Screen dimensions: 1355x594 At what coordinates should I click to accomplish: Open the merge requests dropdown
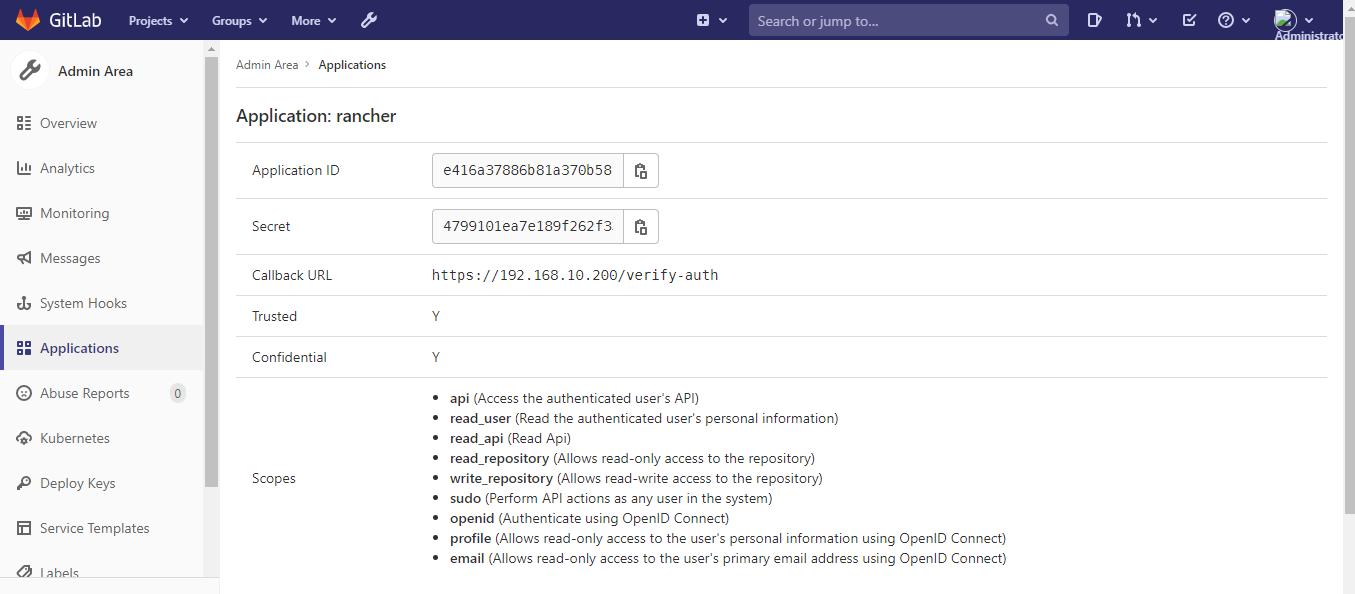point(1141,20)
